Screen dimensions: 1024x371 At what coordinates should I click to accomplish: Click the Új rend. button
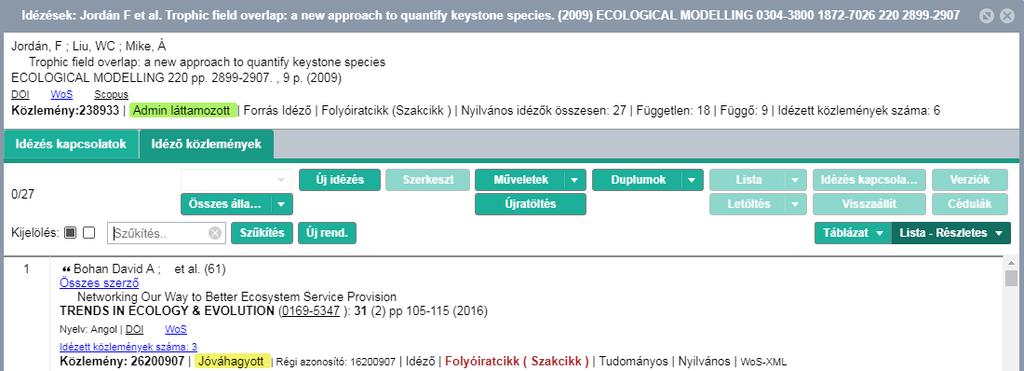327,233
